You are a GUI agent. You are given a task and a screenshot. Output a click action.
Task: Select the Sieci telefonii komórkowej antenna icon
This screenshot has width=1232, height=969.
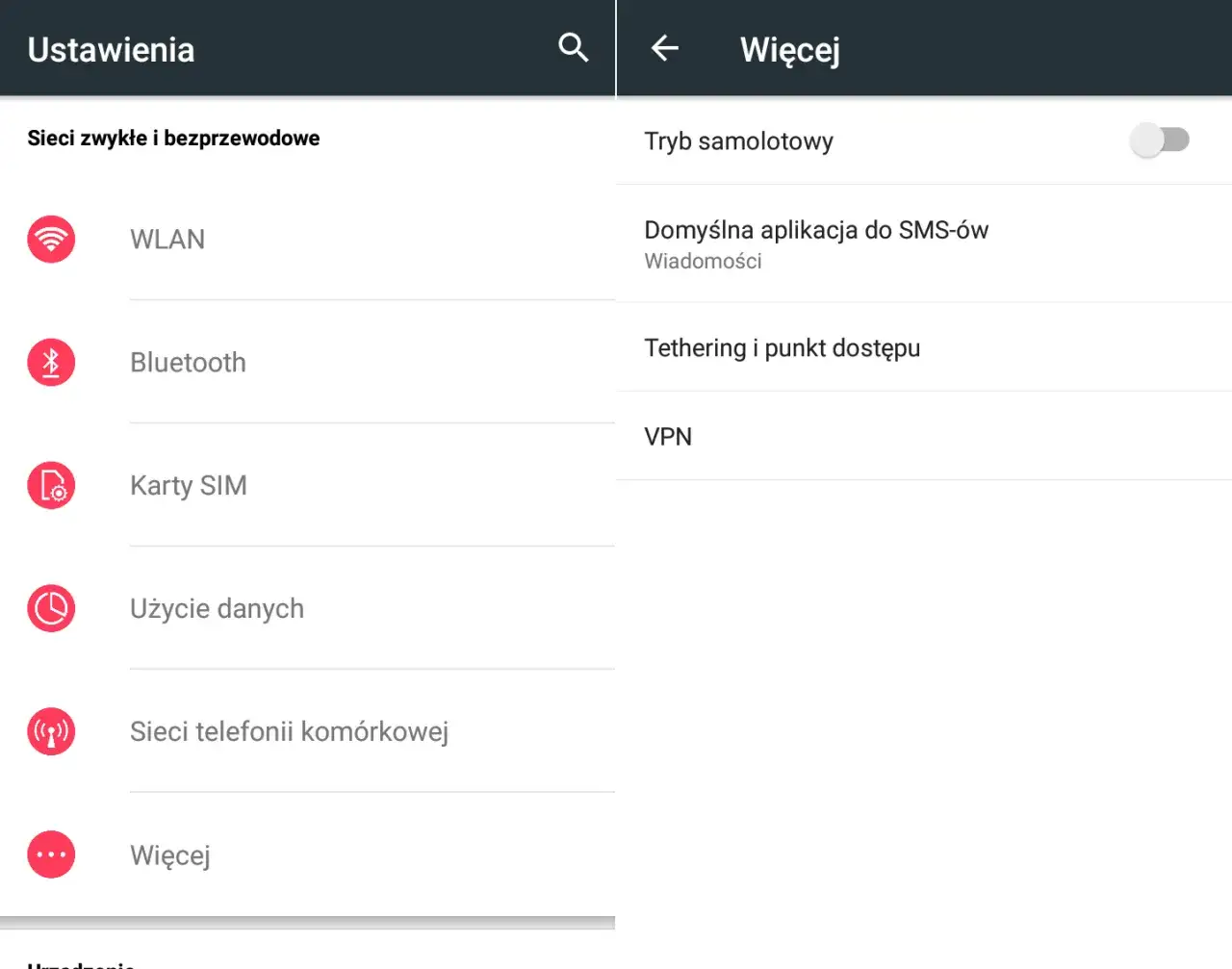pyautogui.click(x=50, y=731)
